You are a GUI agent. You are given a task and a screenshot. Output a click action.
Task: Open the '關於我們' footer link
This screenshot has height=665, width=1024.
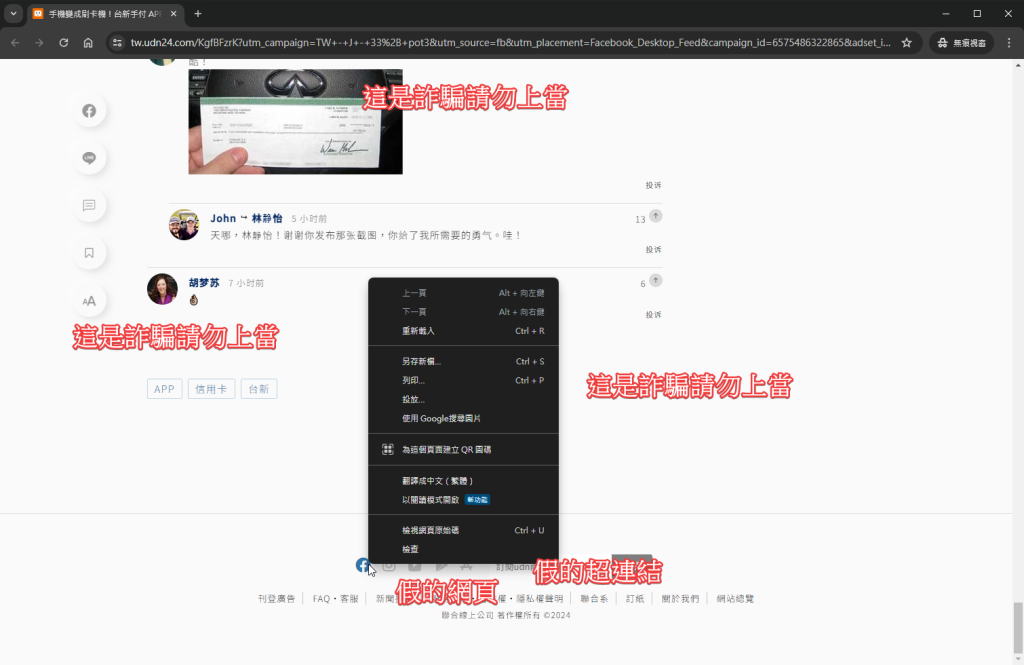pos(680,599)
